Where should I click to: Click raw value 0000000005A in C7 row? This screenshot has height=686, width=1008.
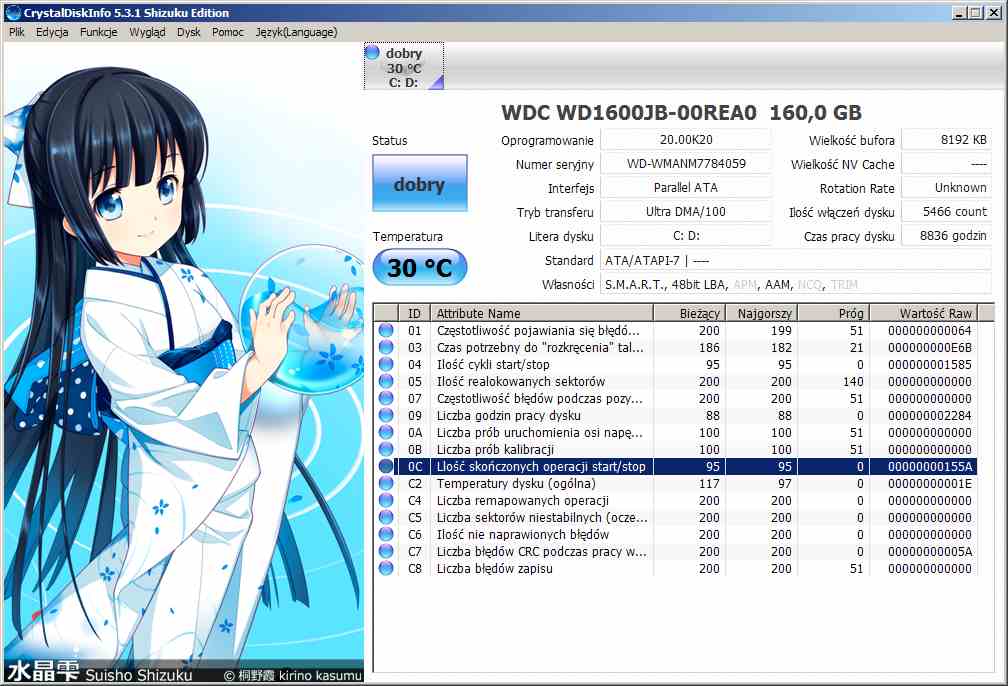930,552
